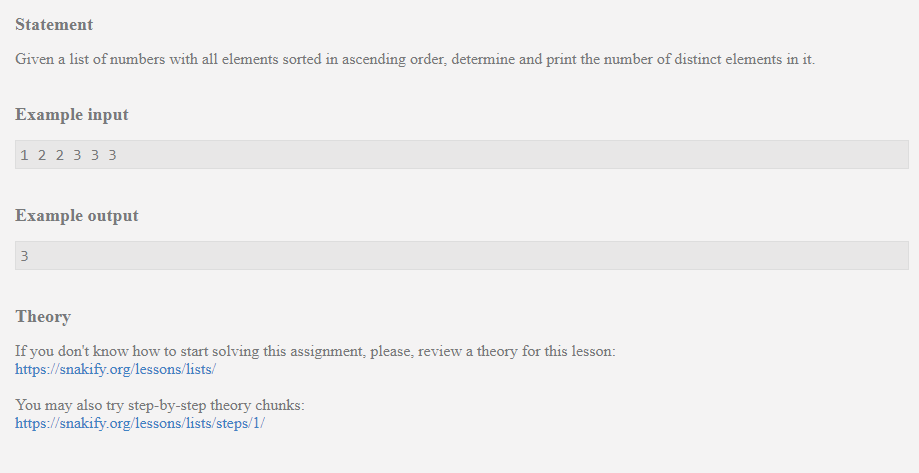Click the Example output heading
Viewport: 919px width, 473px height.
pyautogui.click(x=77, y=216)
